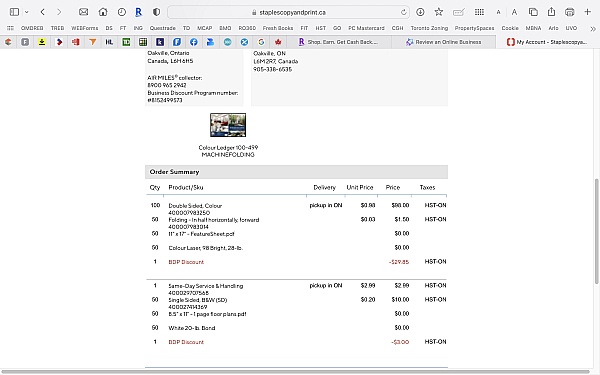Go forward to the next page
This screenshot has height=375, width=600.
pyautogui.click(x=59, y=12)
